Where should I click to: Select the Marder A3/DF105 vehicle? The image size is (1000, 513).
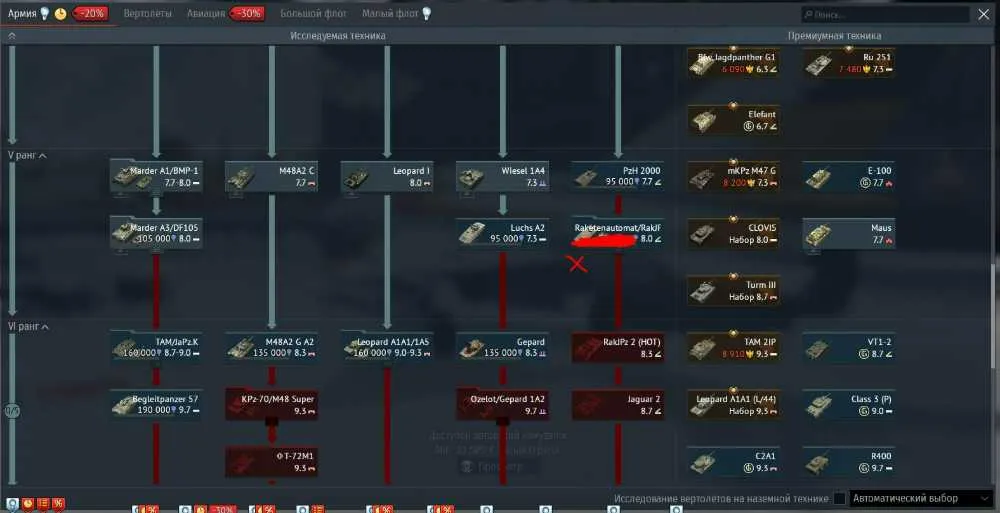pyautogui.click(x=156, y=233)
